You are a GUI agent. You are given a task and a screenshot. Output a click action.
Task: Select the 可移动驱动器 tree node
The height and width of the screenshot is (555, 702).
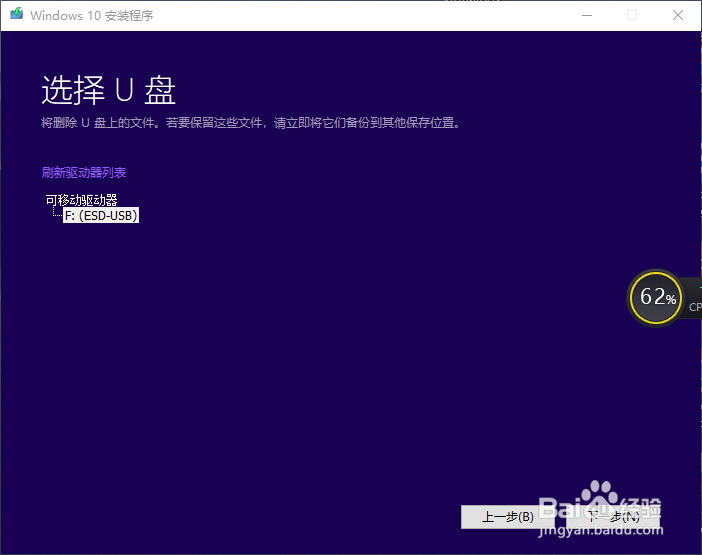click(81, 200)
